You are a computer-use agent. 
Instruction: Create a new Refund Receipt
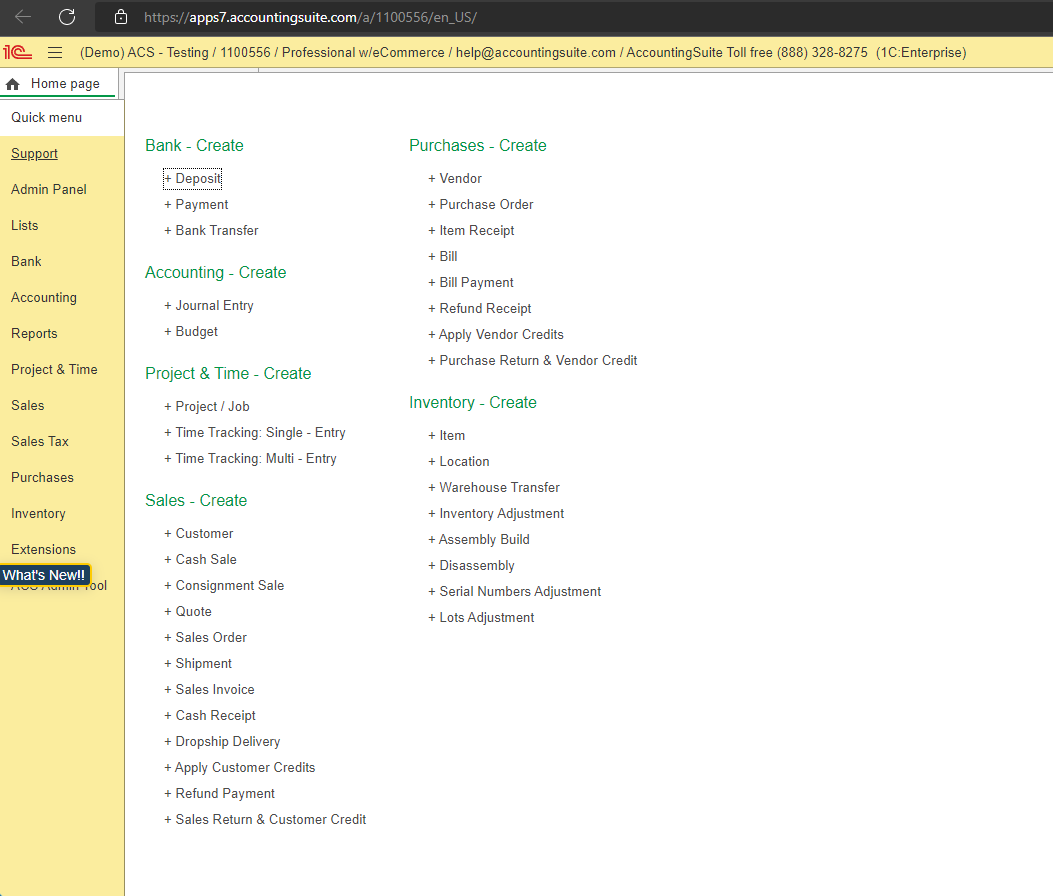[479, 309]
